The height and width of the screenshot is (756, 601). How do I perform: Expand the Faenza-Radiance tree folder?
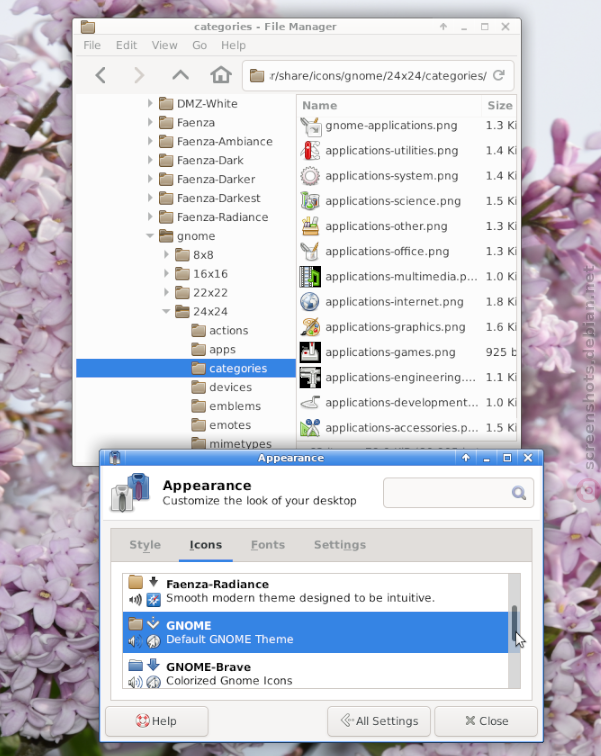tap(150, 217)
